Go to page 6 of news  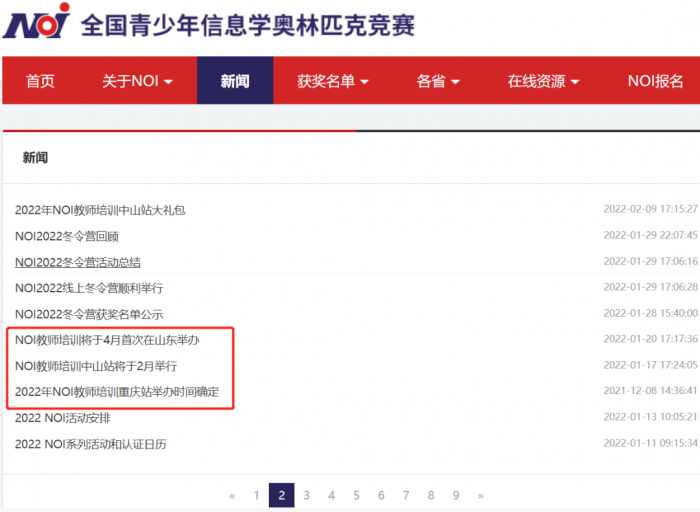(x=381, y=495)
